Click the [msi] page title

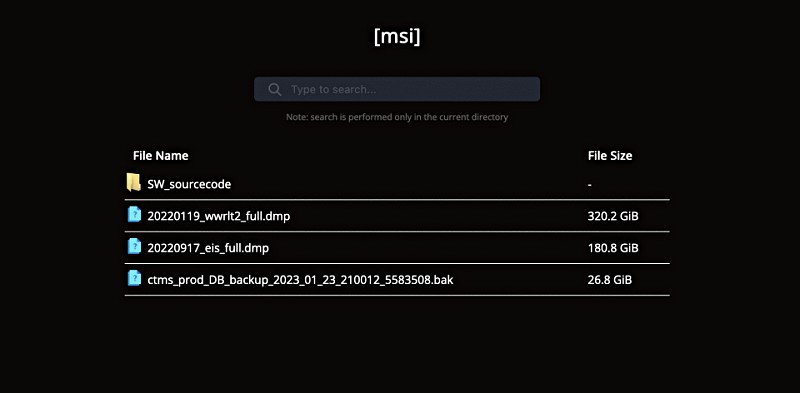[x=397, y=36]
